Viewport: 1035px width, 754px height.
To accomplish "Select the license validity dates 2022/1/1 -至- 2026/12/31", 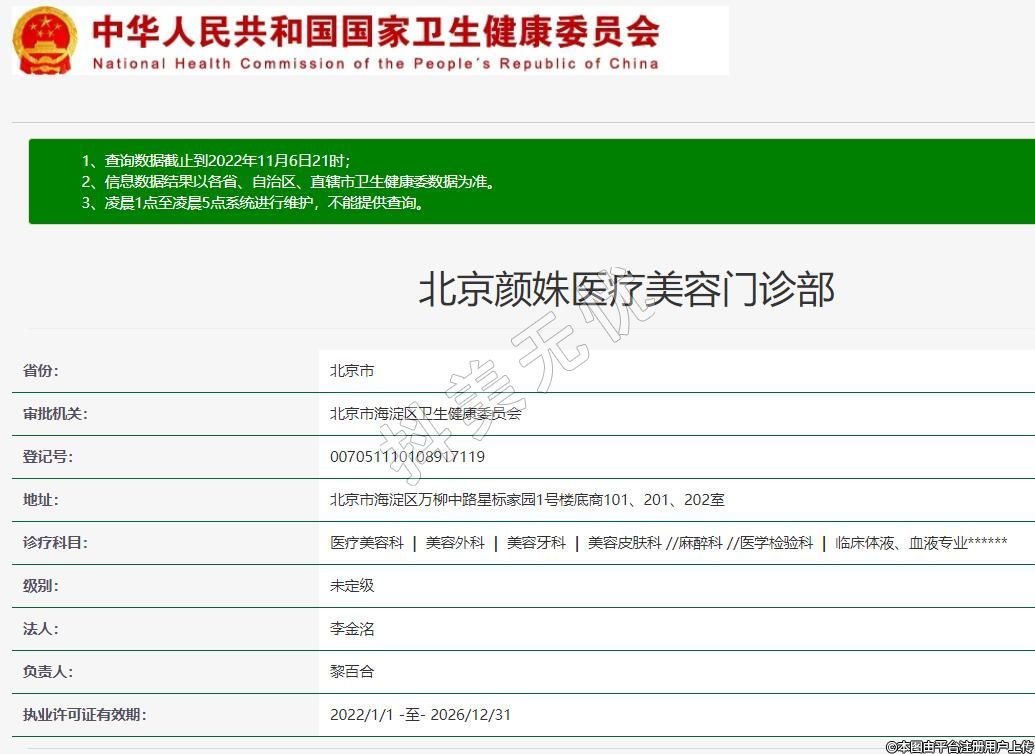I will click(420, 715).
